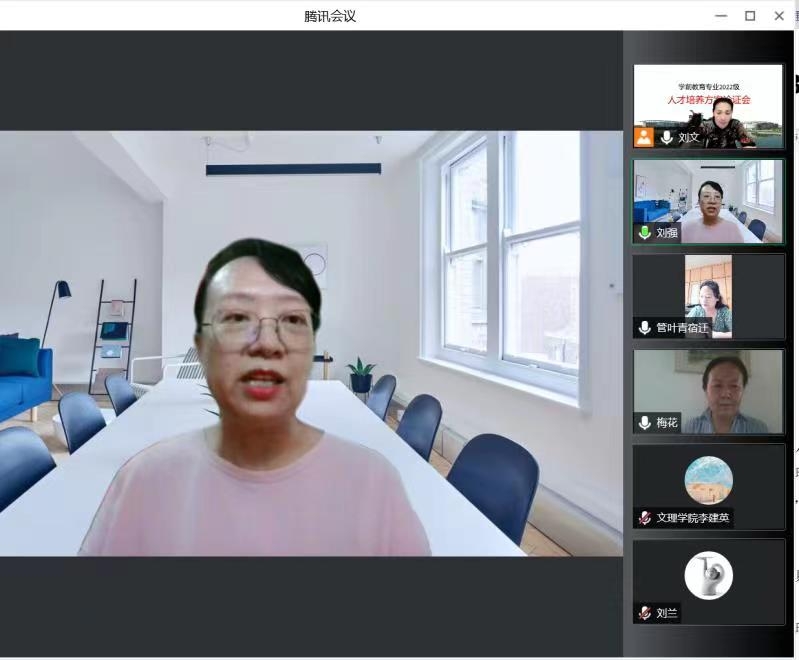
Task: Click 文理学院李建英's round avatar picture
Action: pyautogui.click(x=708, y=480)
